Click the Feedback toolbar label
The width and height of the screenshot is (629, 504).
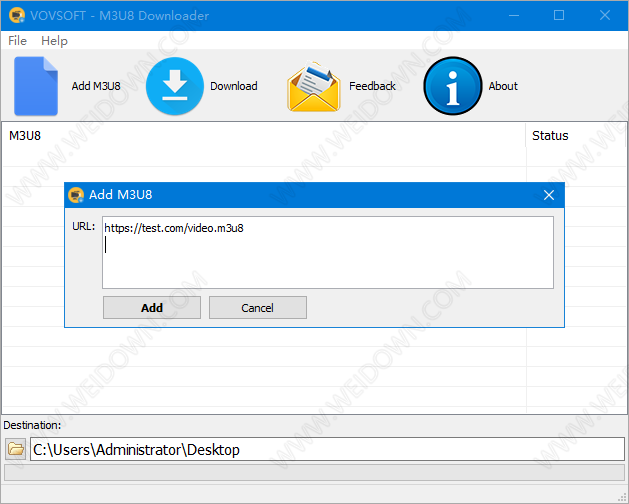(x=372, y=86)
